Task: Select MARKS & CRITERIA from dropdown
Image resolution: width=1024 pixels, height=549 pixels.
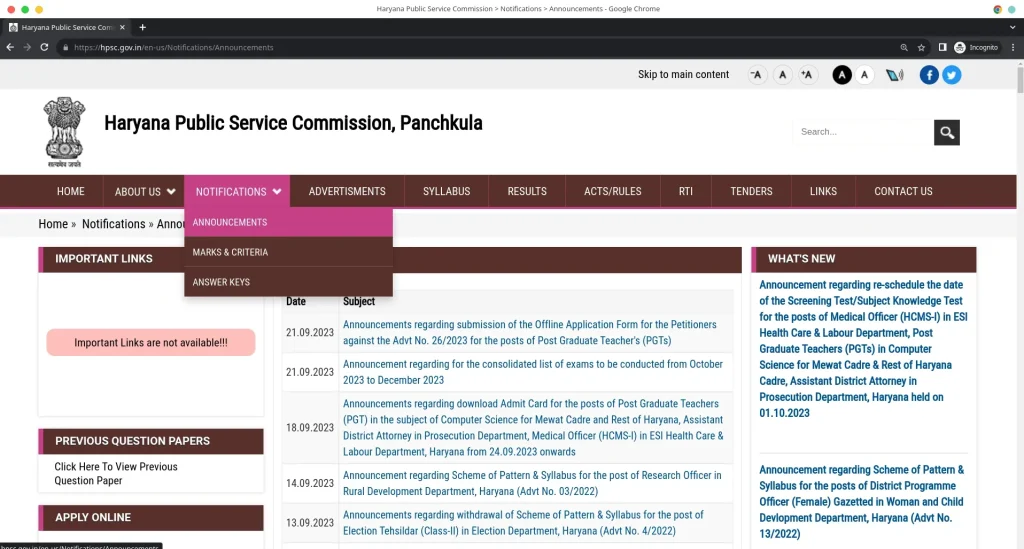Action: 289,252
